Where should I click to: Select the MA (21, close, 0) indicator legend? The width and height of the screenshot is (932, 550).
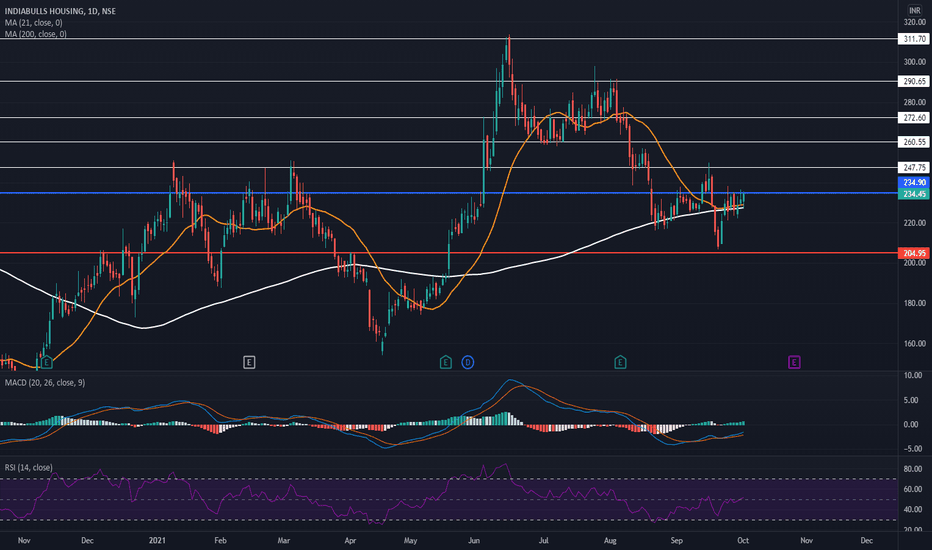pos(33,23)
